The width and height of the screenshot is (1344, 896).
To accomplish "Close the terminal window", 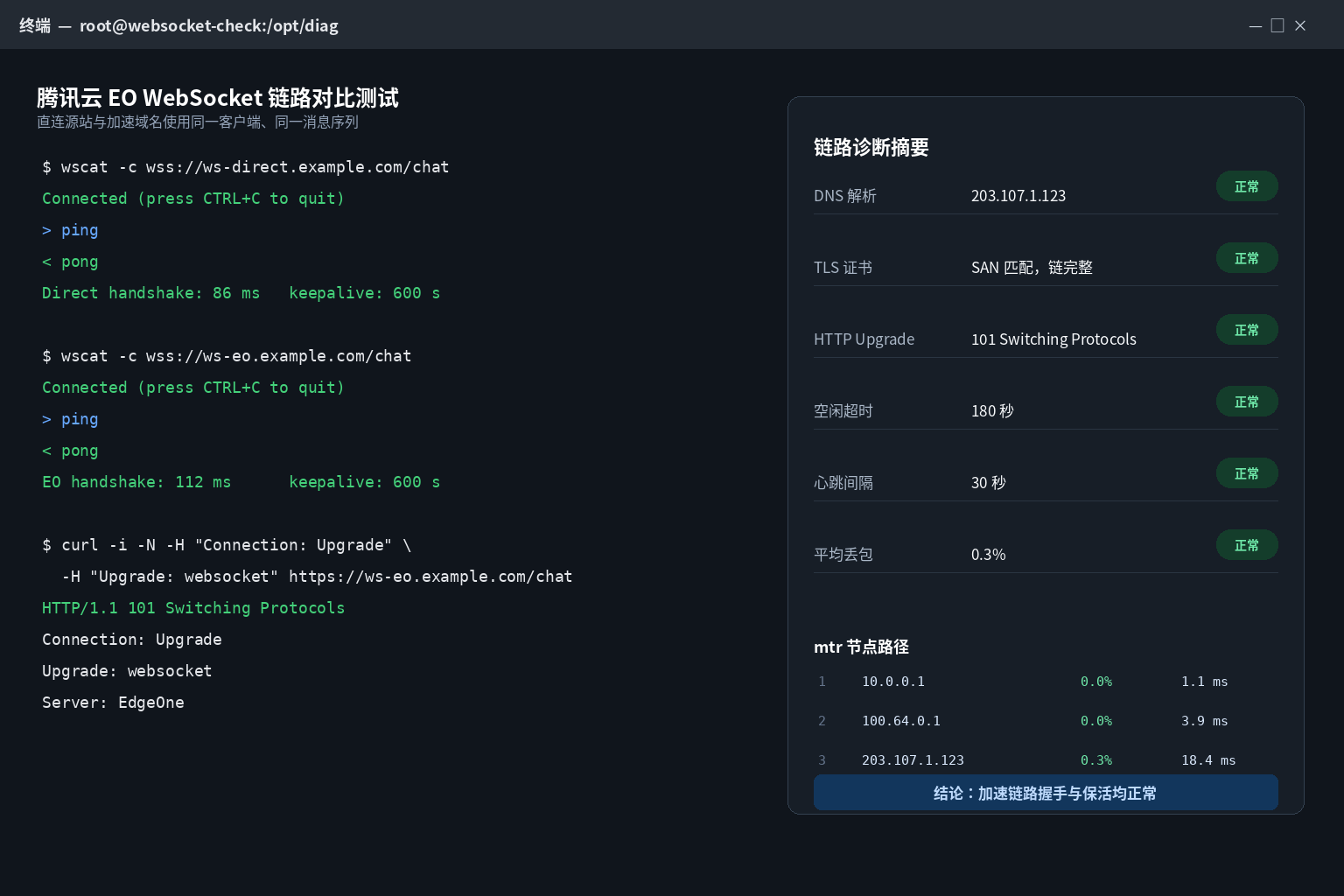I will 1300,26.
